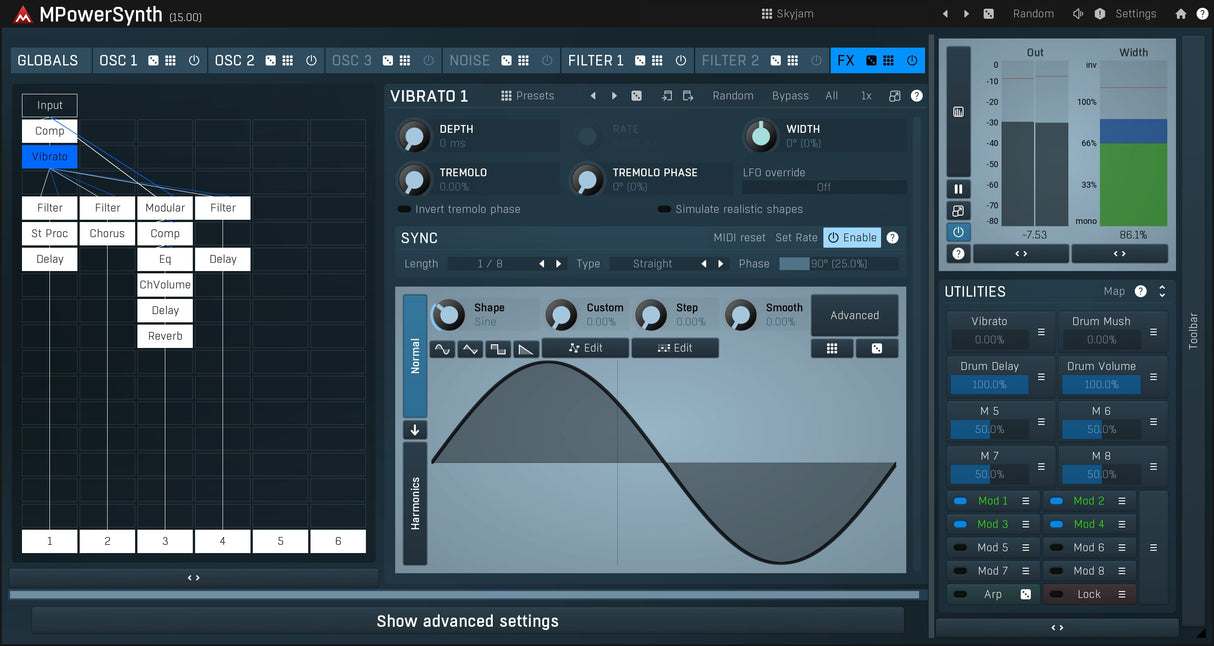Randomize the Arp with dice icon
1214x646 pixels.
(1026, 594)
